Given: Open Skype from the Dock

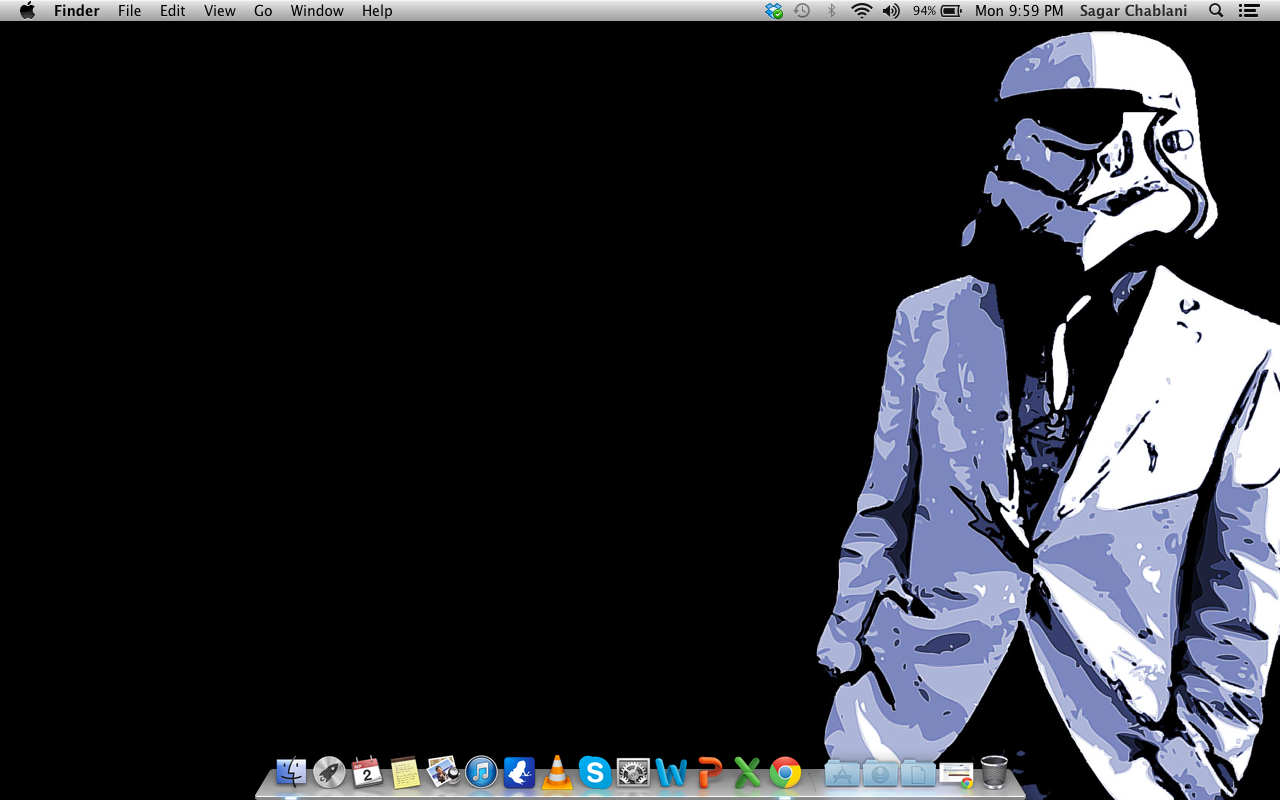Looking at the screenshot, I should point(595,772).
